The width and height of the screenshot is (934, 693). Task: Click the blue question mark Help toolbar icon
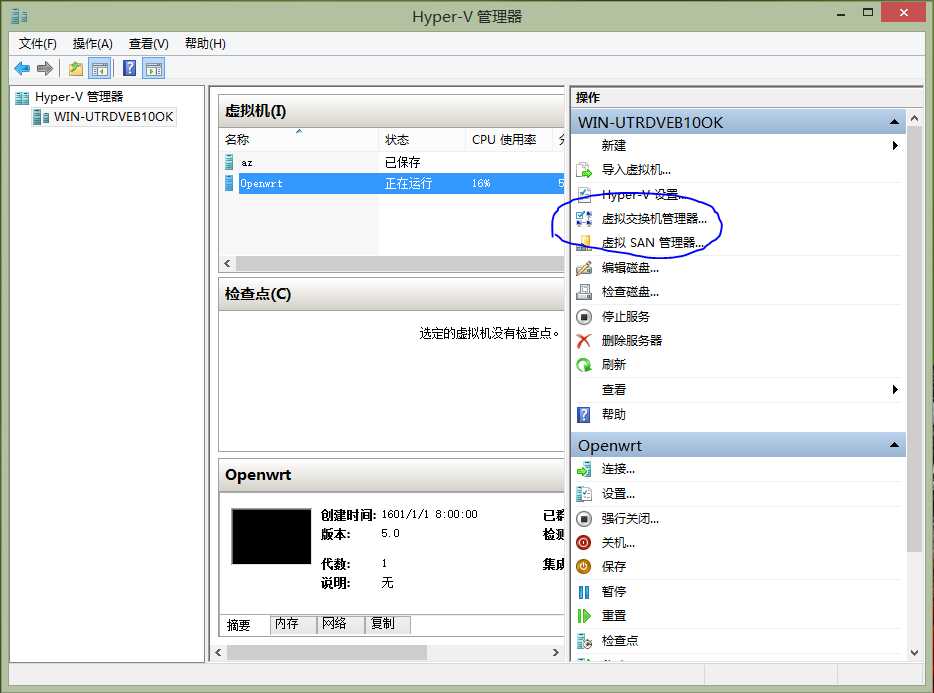click(x=129, y=69)
